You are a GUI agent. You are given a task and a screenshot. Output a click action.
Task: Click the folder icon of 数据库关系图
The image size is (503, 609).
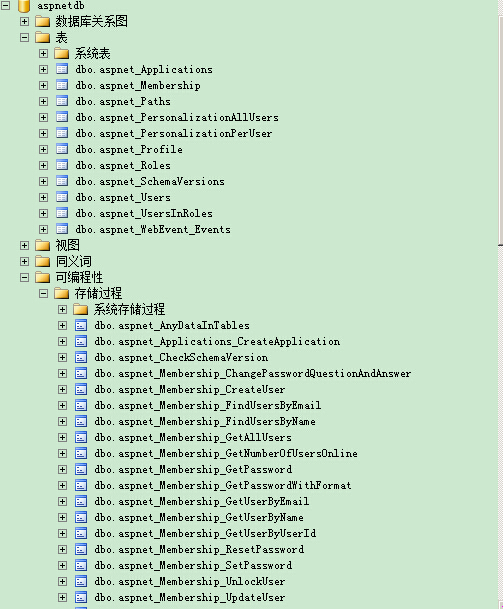43,21
